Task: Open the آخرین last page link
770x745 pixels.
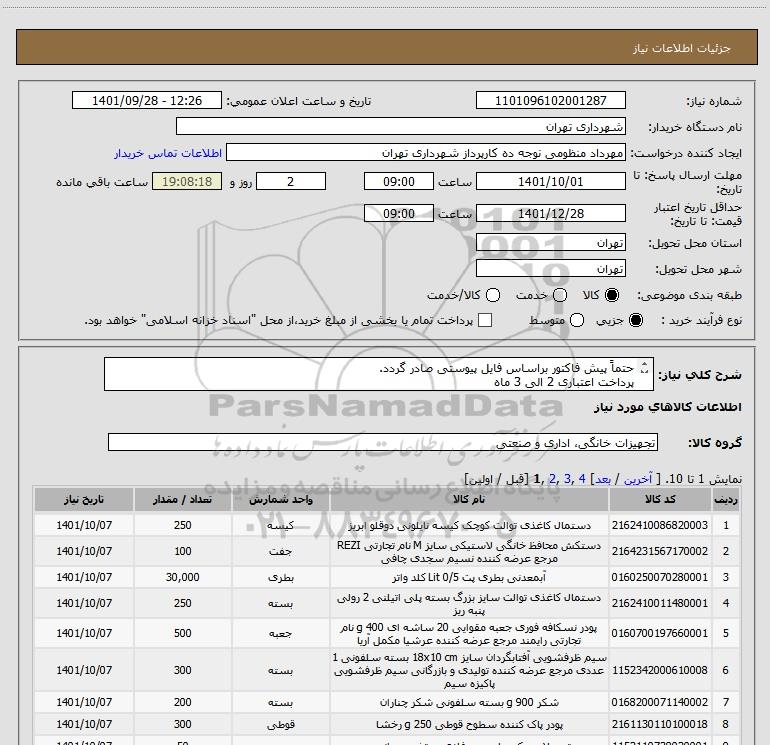Action: point(638,478)
